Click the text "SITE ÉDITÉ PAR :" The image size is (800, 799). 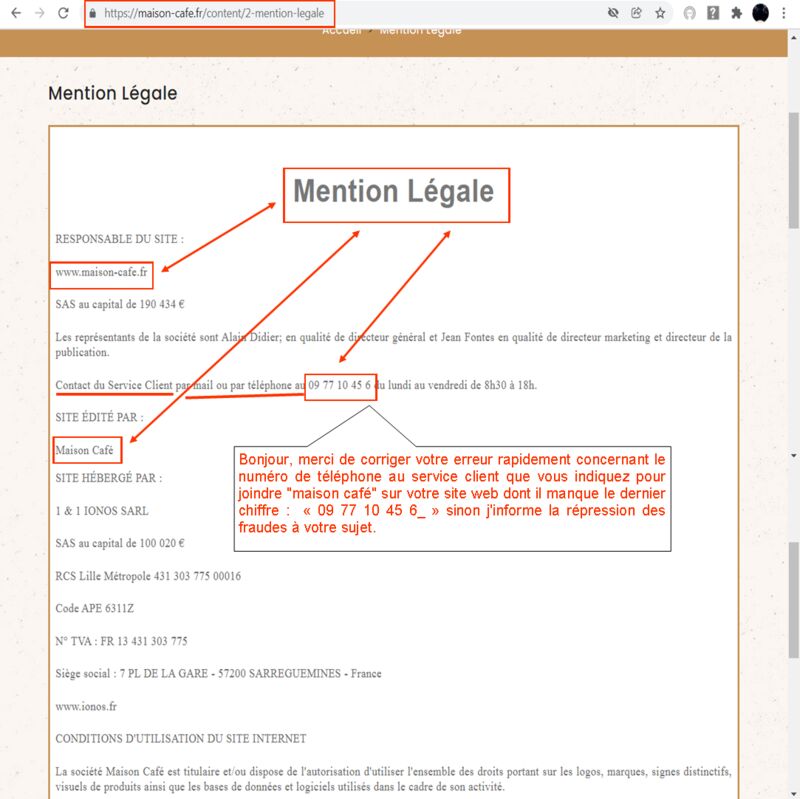[x=99, y=417]
